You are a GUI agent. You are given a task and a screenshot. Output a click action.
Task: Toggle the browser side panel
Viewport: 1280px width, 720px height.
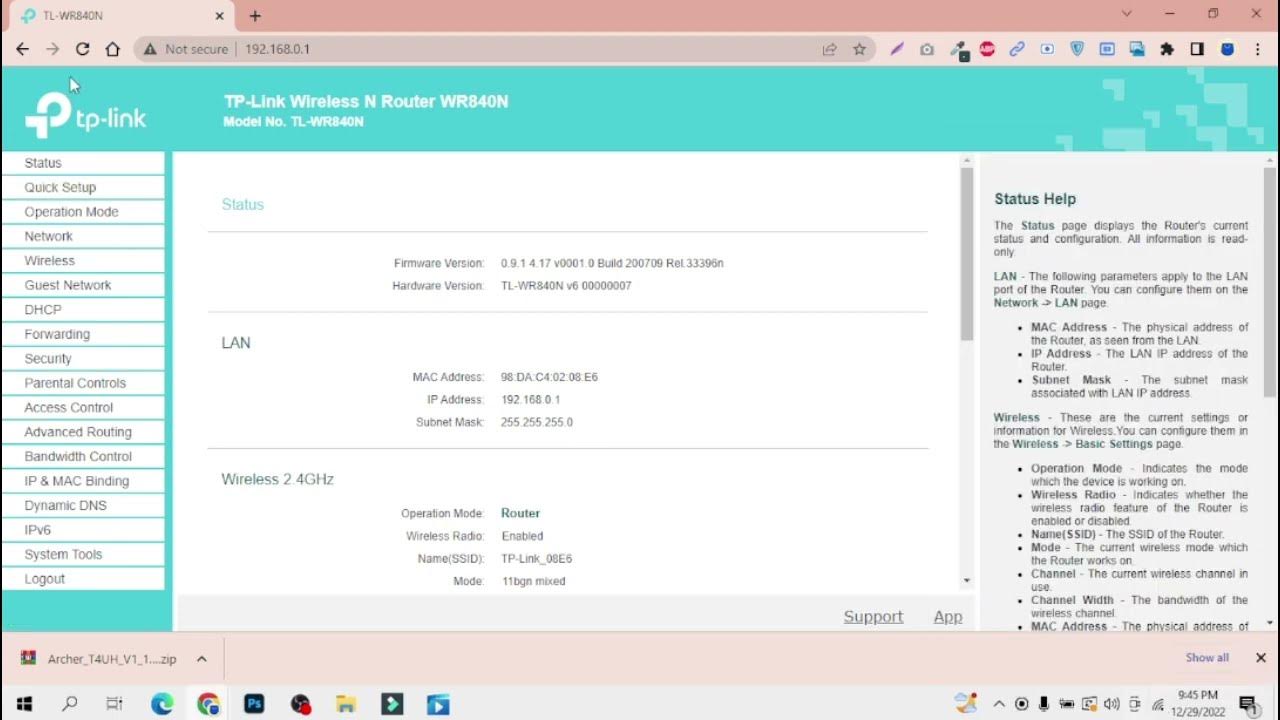[x=1197, y=49]
